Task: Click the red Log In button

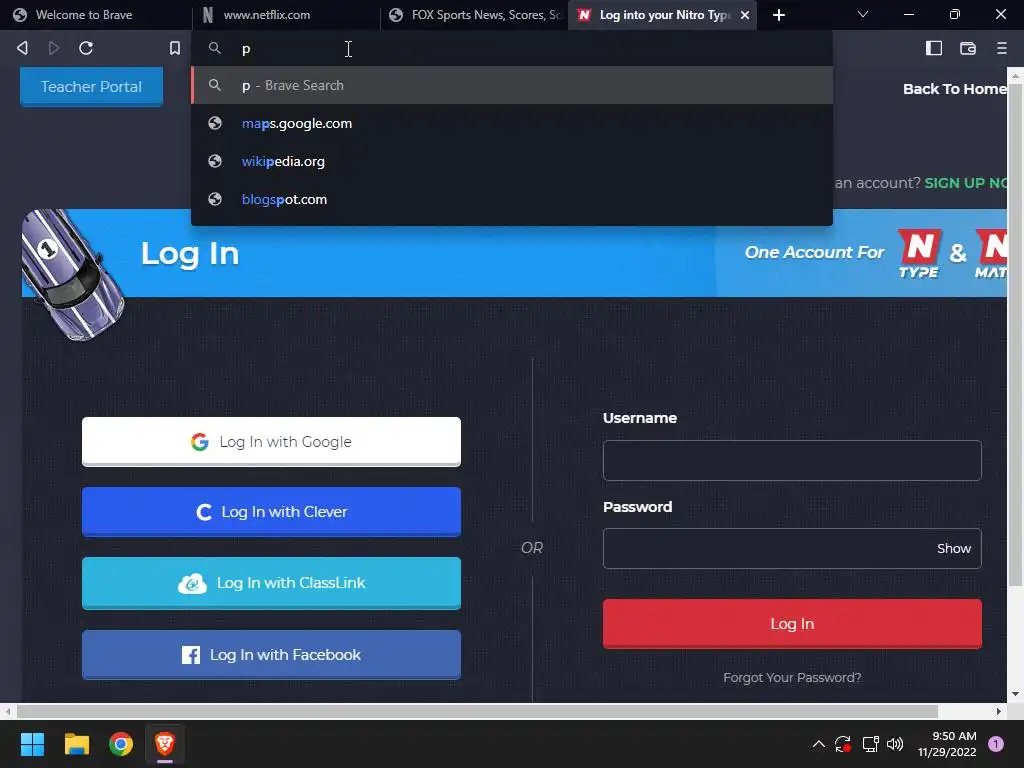Action: (x=792, y=624)
